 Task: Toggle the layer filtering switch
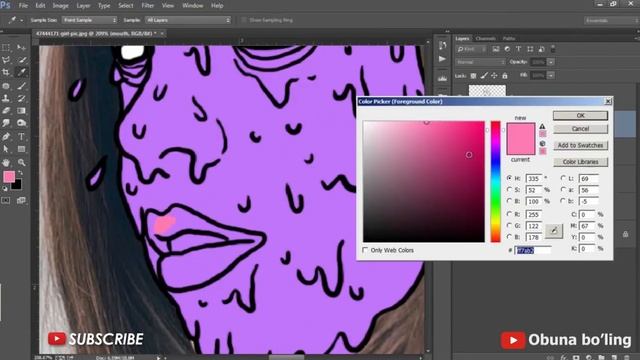(553, 49)
